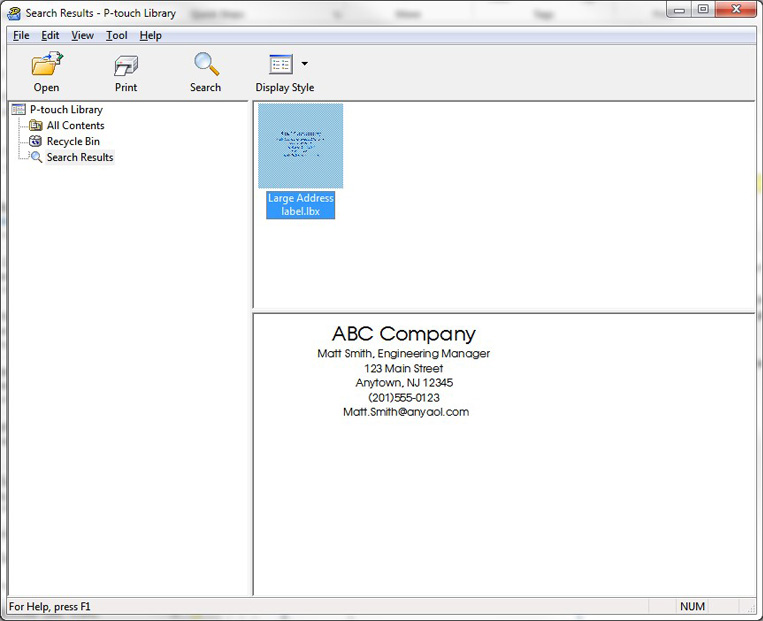Click the Recycle Bin tree icon
763x621 pixels.
[x=36, y=142]
